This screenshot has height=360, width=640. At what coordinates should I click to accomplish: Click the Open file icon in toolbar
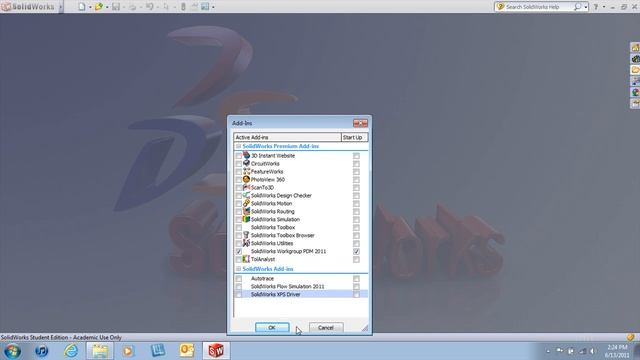pos(99,7)
